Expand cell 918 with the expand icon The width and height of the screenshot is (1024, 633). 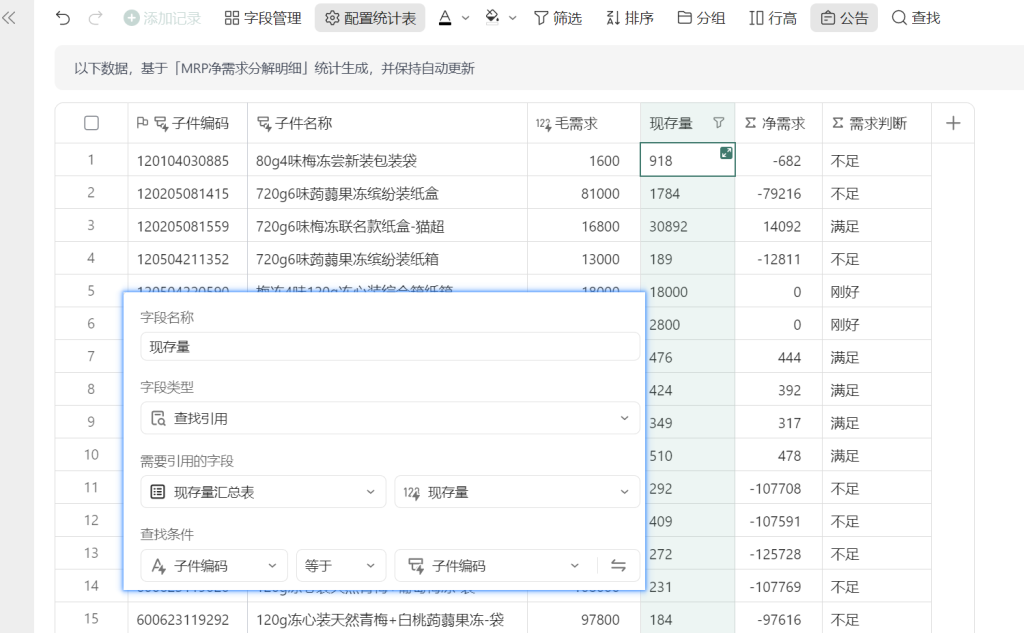726,153
